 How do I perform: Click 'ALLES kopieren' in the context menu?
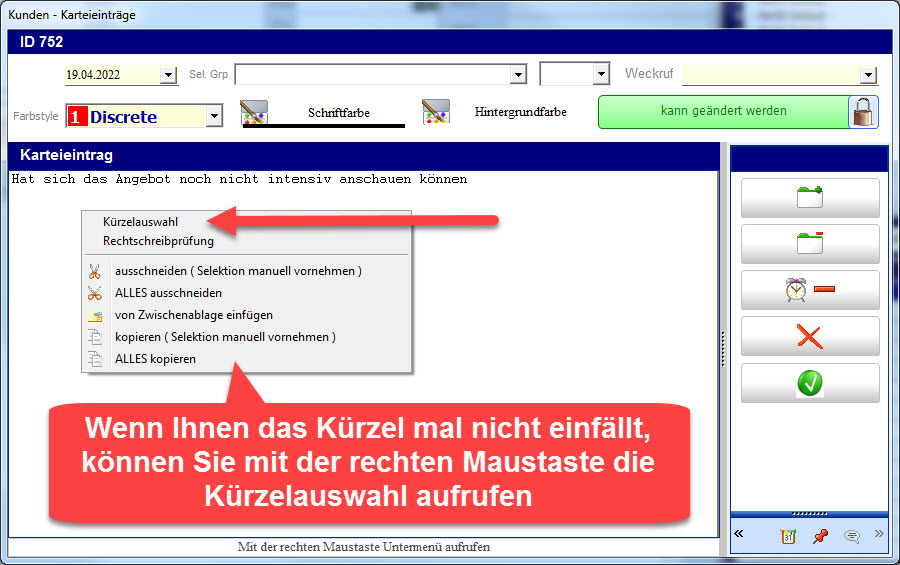(x=155, y=358)
